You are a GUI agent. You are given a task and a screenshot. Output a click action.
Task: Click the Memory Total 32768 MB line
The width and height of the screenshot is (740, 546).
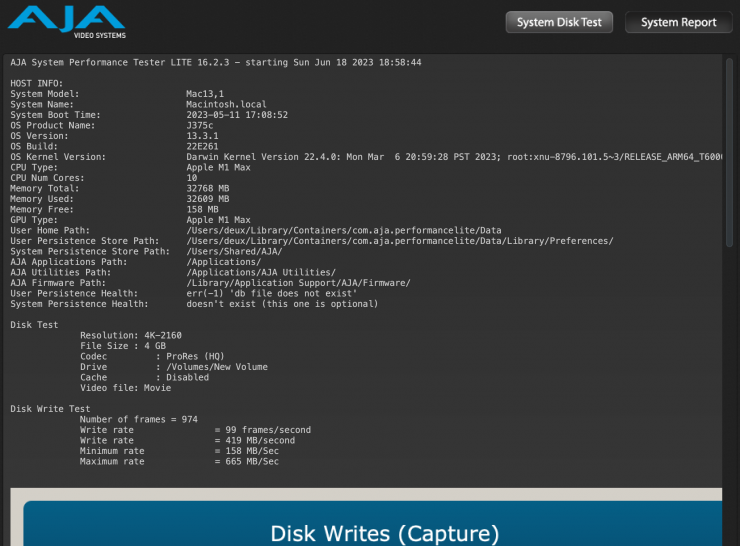[119, 188]
